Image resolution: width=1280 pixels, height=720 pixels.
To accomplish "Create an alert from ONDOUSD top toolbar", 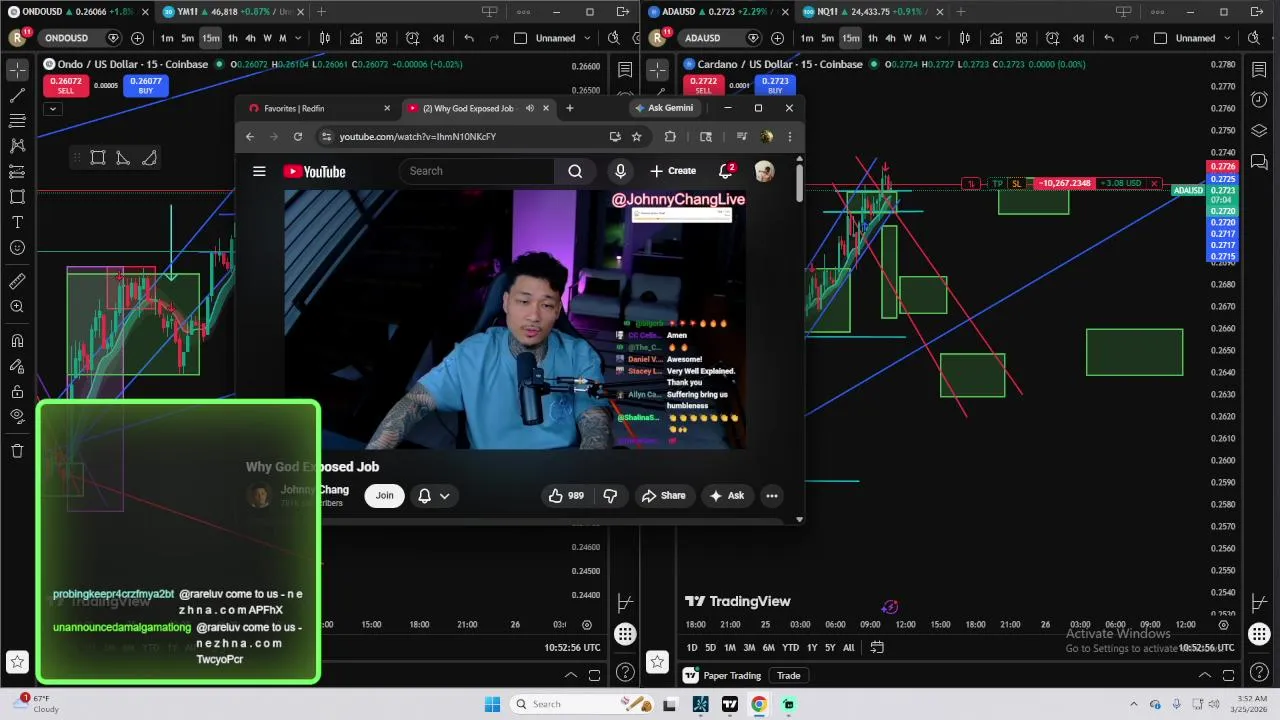I will pos(413,38).
